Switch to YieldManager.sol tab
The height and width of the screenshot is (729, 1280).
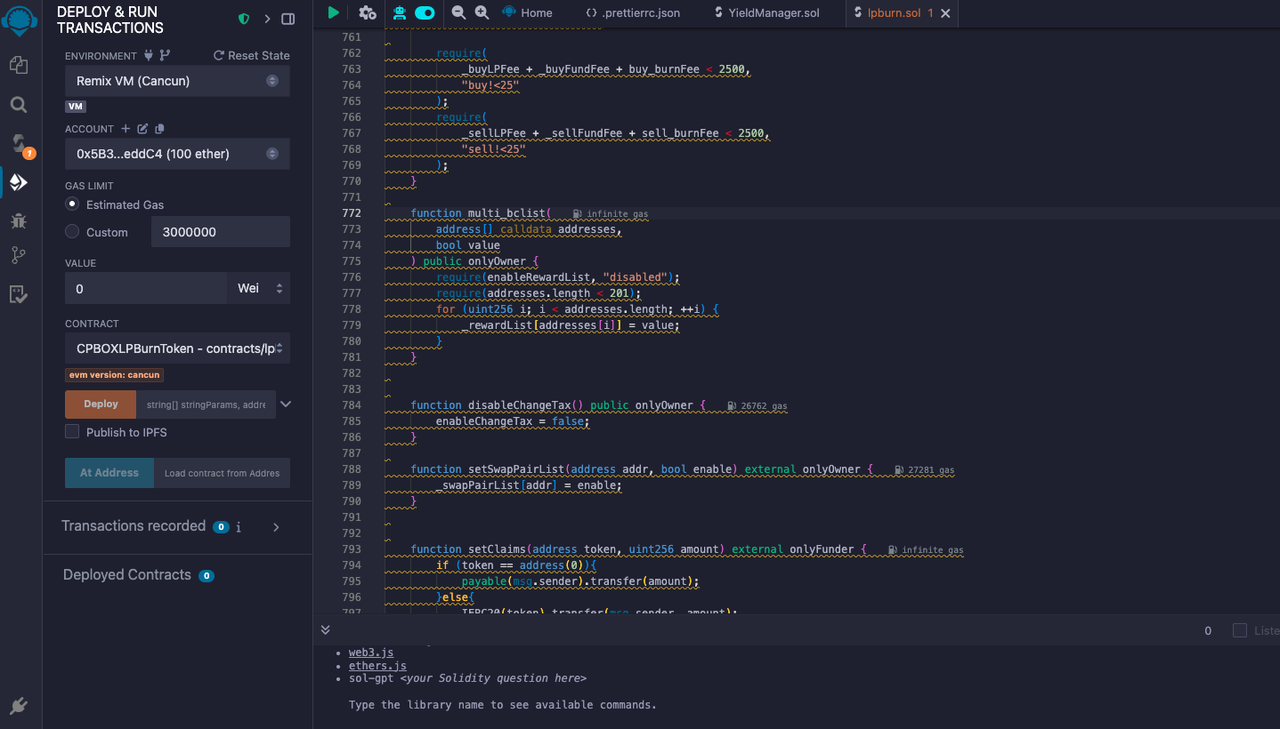click(767, 13)
